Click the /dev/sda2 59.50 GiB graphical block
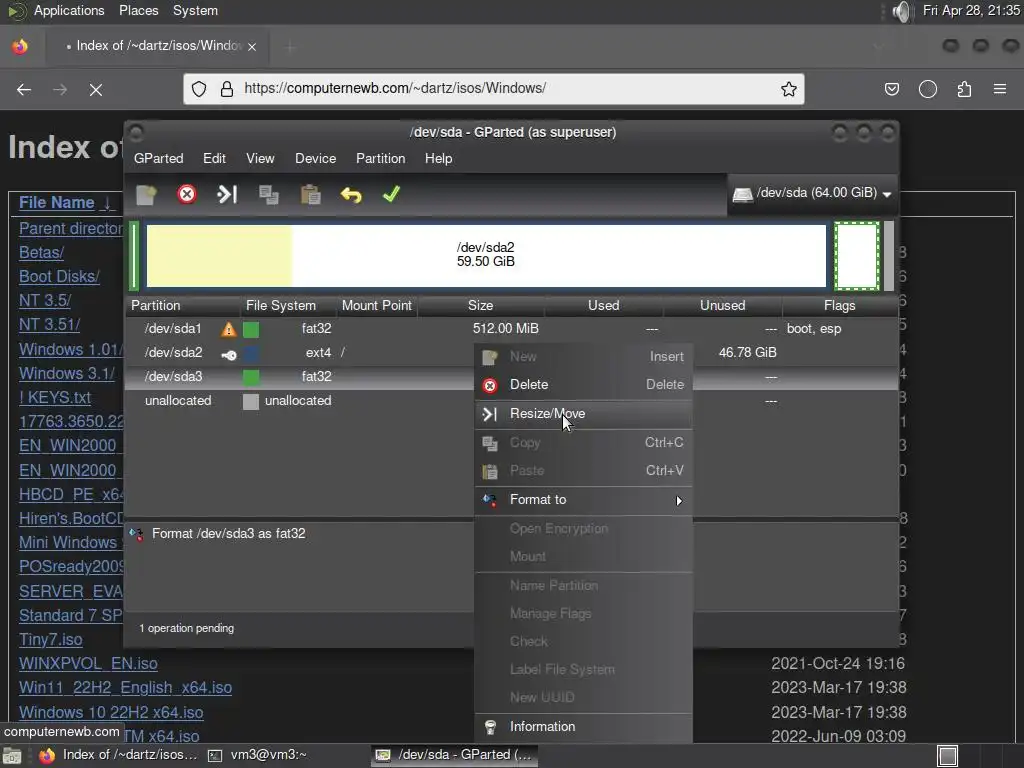 point(487,255)
